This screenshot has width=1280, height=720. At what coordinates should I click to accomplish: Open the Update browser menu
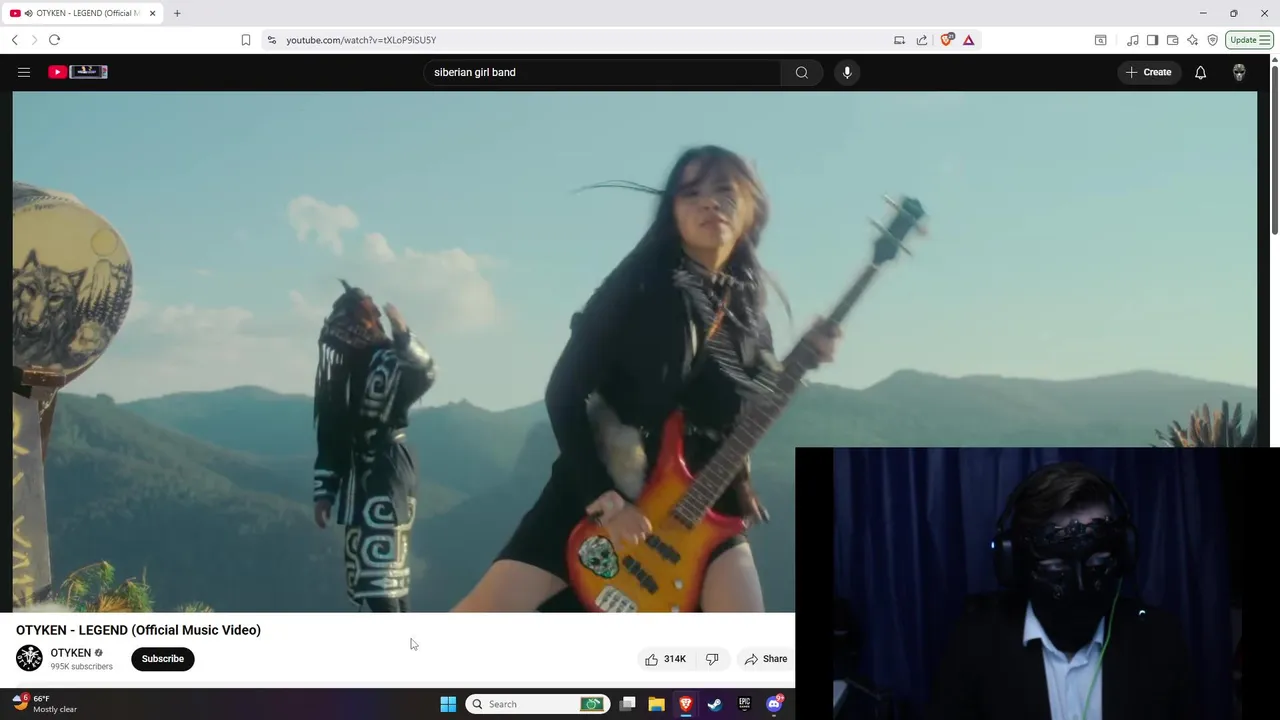pos(1249,40)
